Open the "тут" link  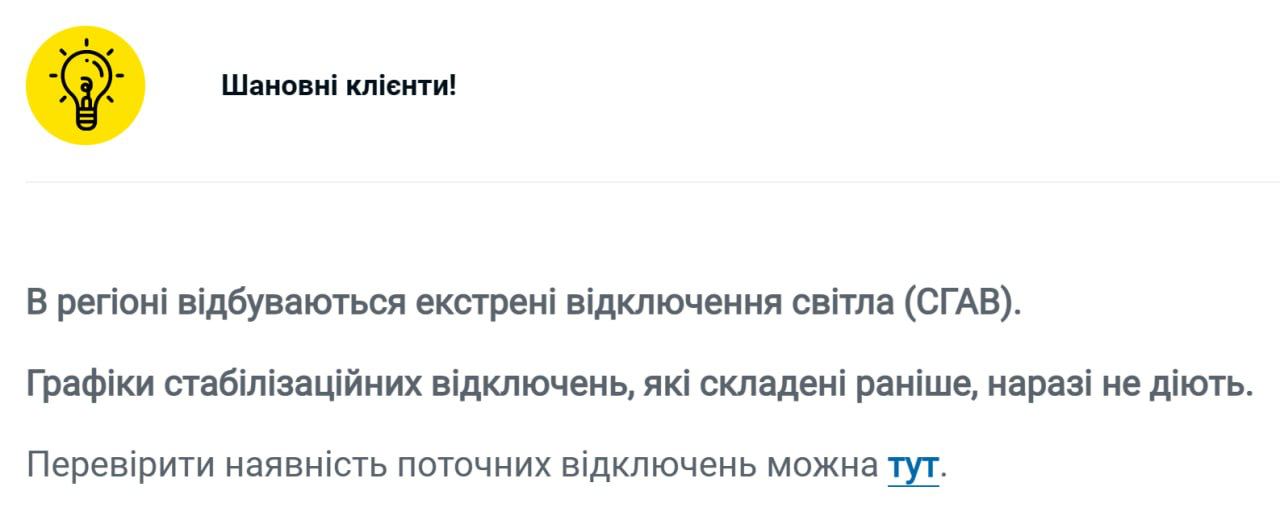point(912,466)
